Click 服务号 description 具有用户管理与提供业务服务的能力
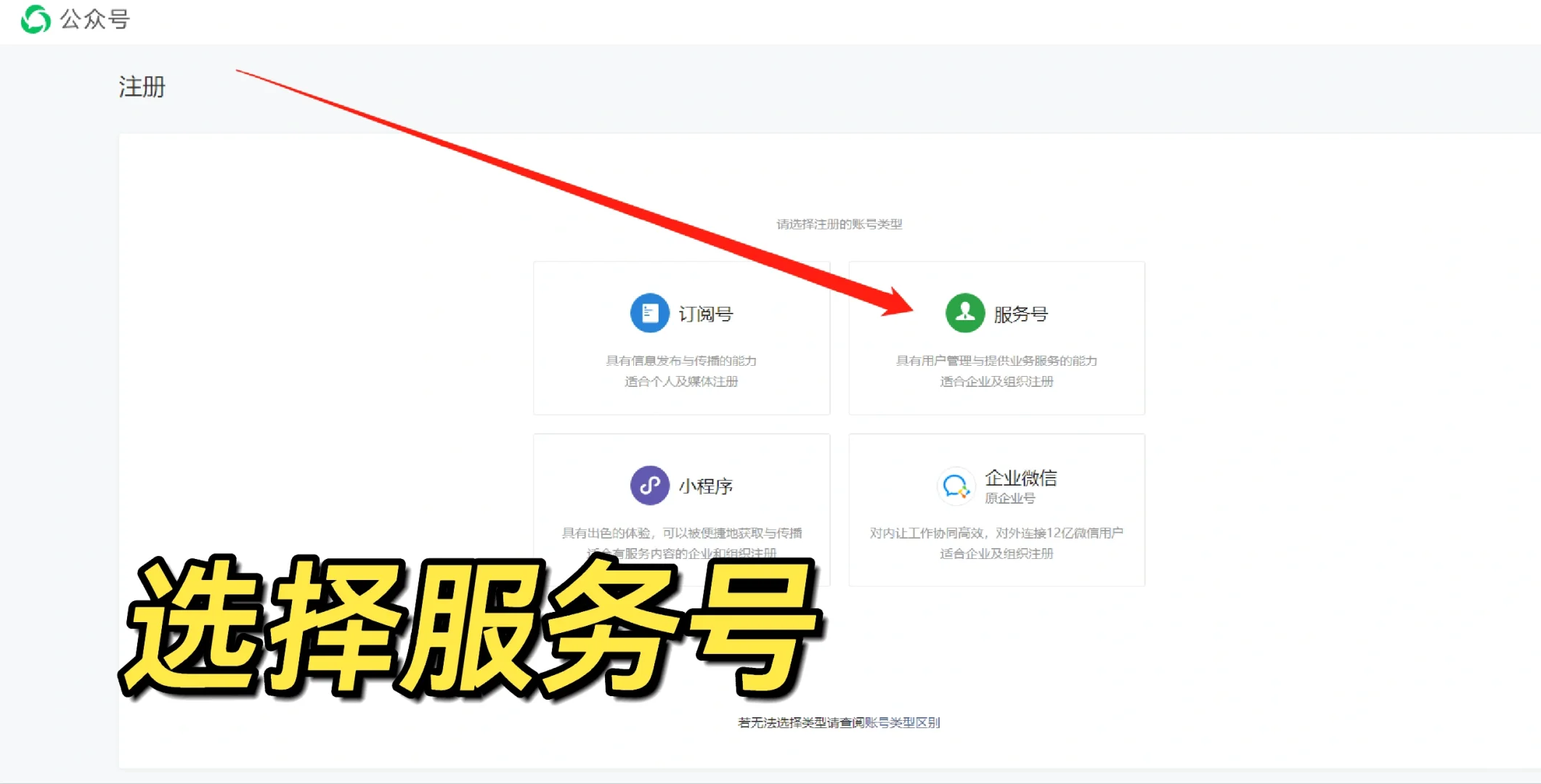The width and height of the screenshot is (1541, 784). pyautogui.click(x=996, y=361)
